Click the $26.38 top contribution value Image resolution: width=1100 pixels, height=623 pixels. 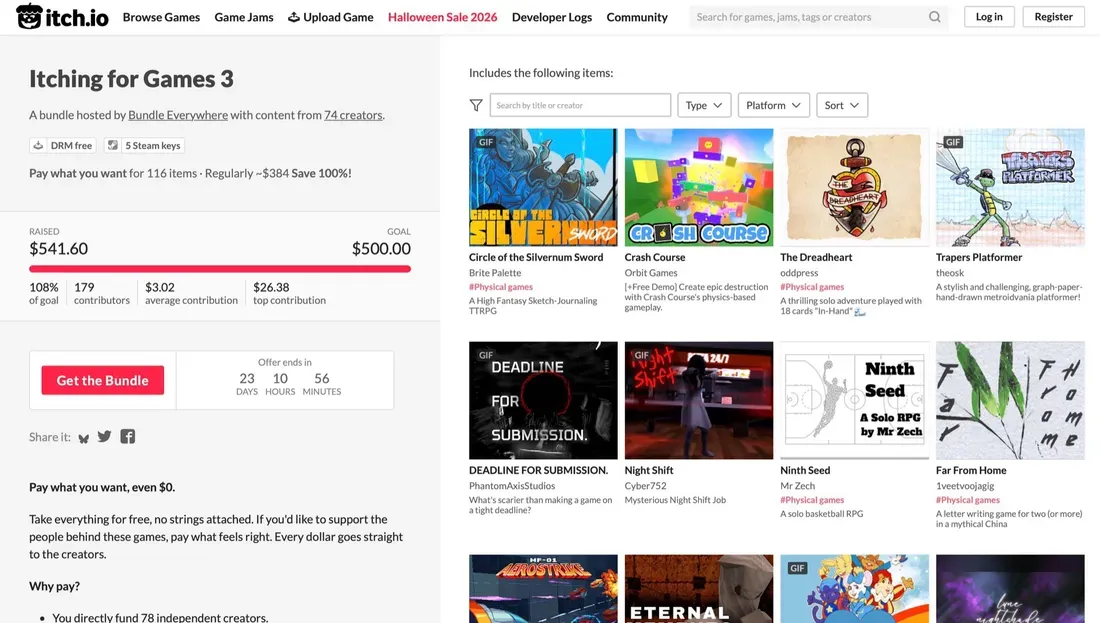click(271, 287)
